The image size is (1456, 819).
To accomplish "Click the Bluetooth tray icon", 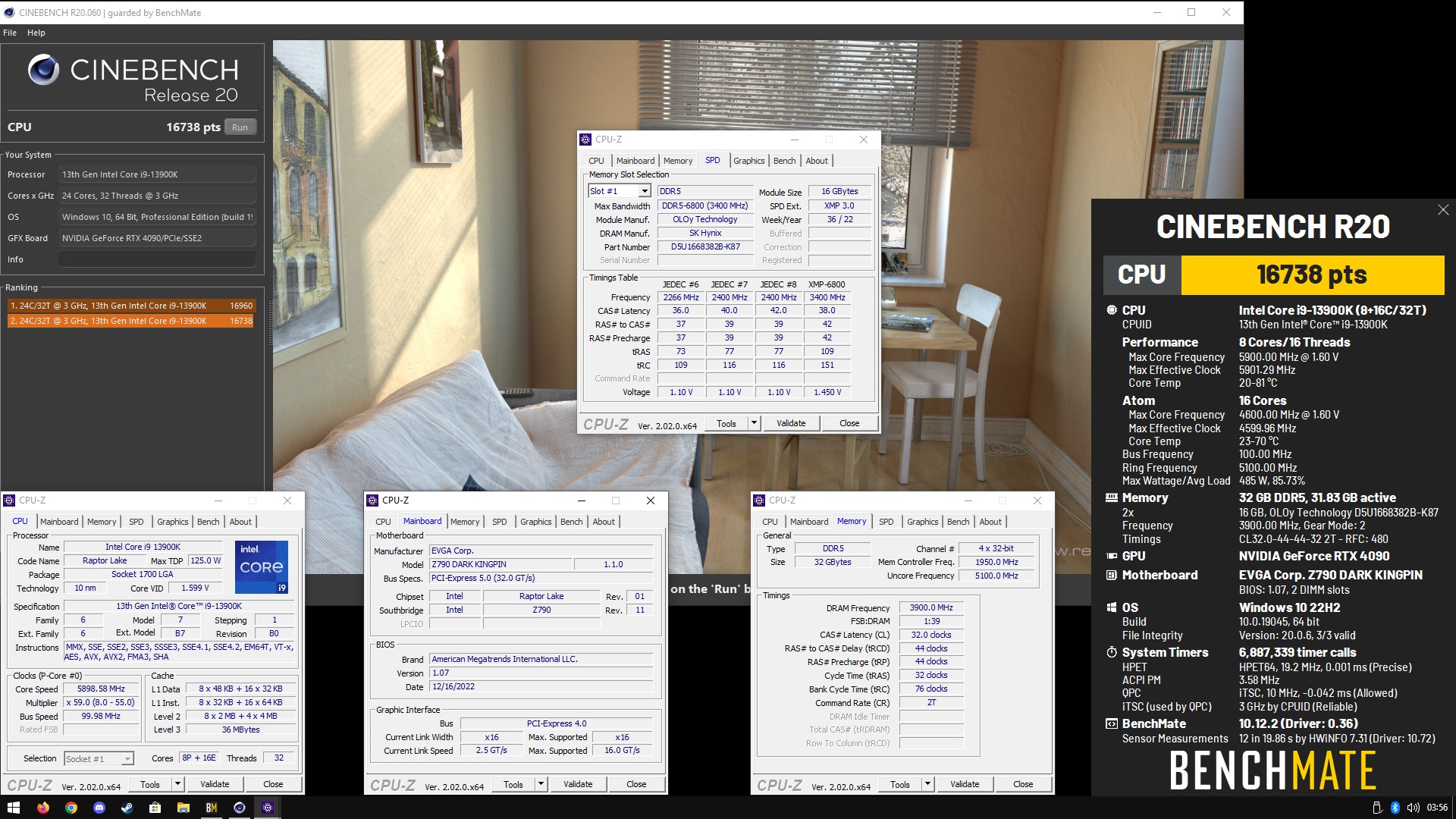I will pyautogui.click(x=1395, y=808).
